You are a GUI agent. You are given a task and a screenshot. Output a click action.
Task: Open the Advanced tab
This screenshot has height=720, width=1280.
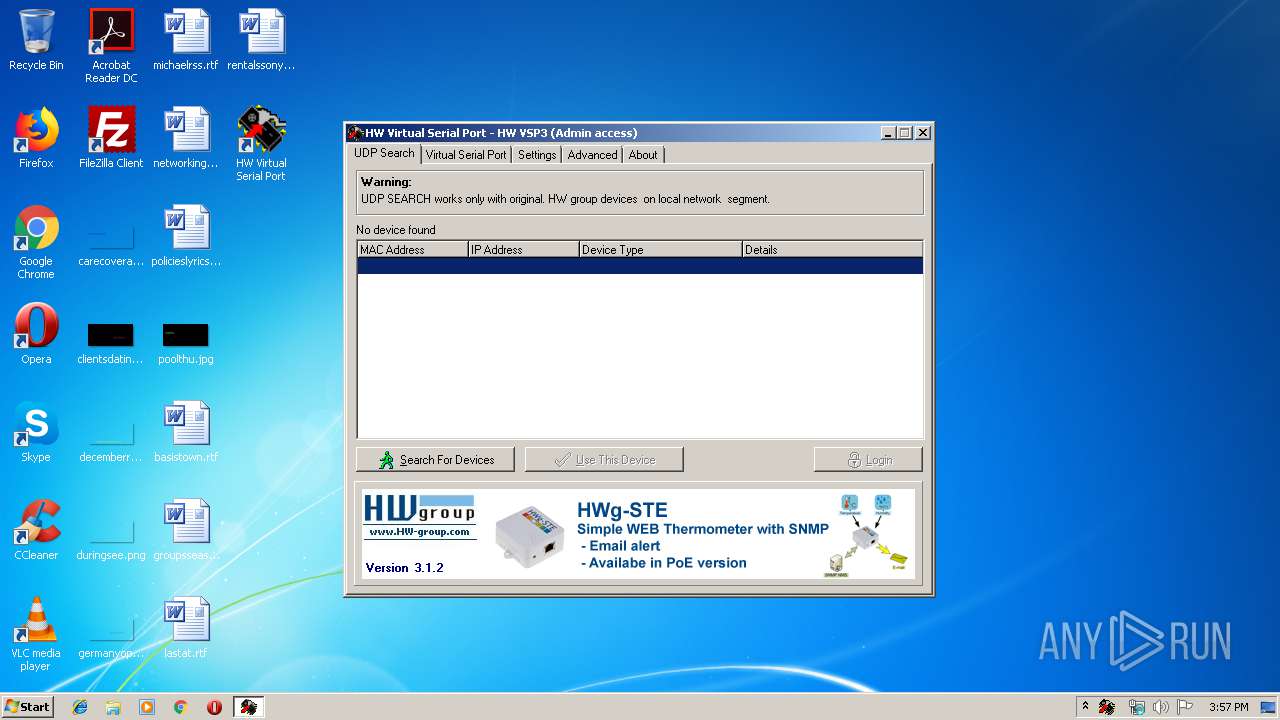pyautogui.click(x=592, y=155)
